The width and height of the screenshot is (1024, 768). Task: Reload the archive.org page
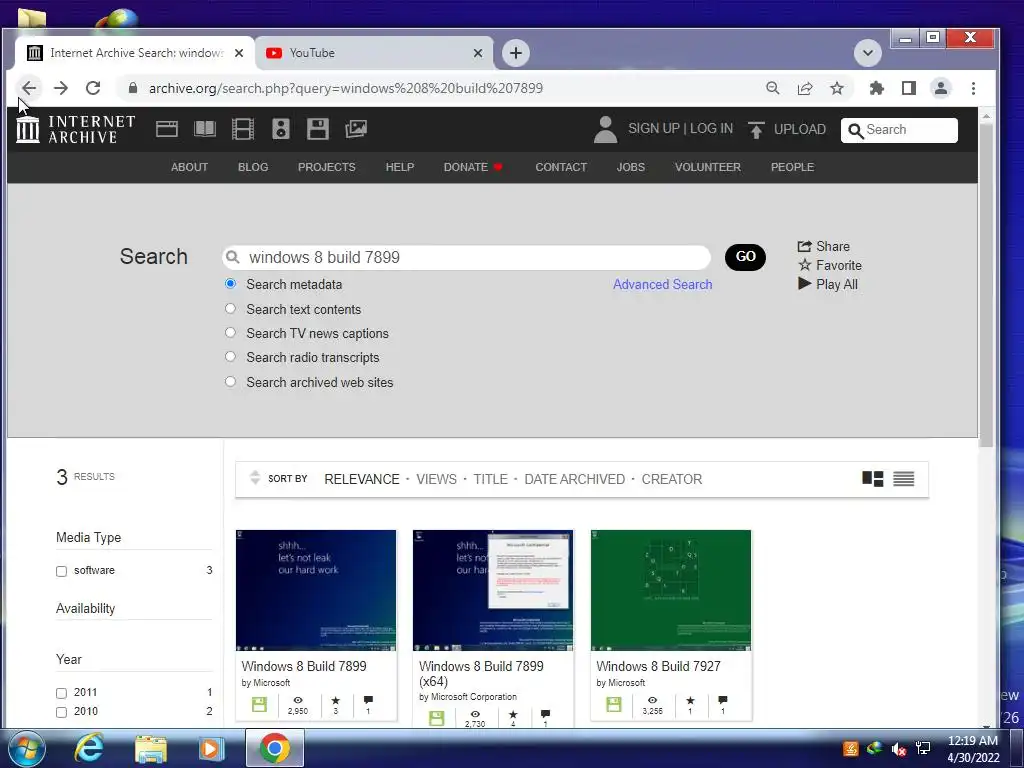coord(93,88)
